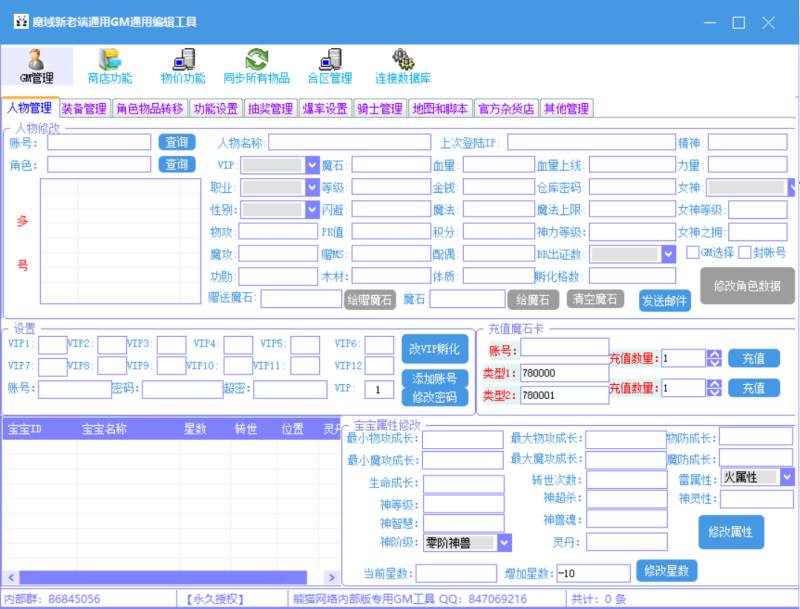Click the 修改角色数据 button
The image size is (800, 609).
747,286
